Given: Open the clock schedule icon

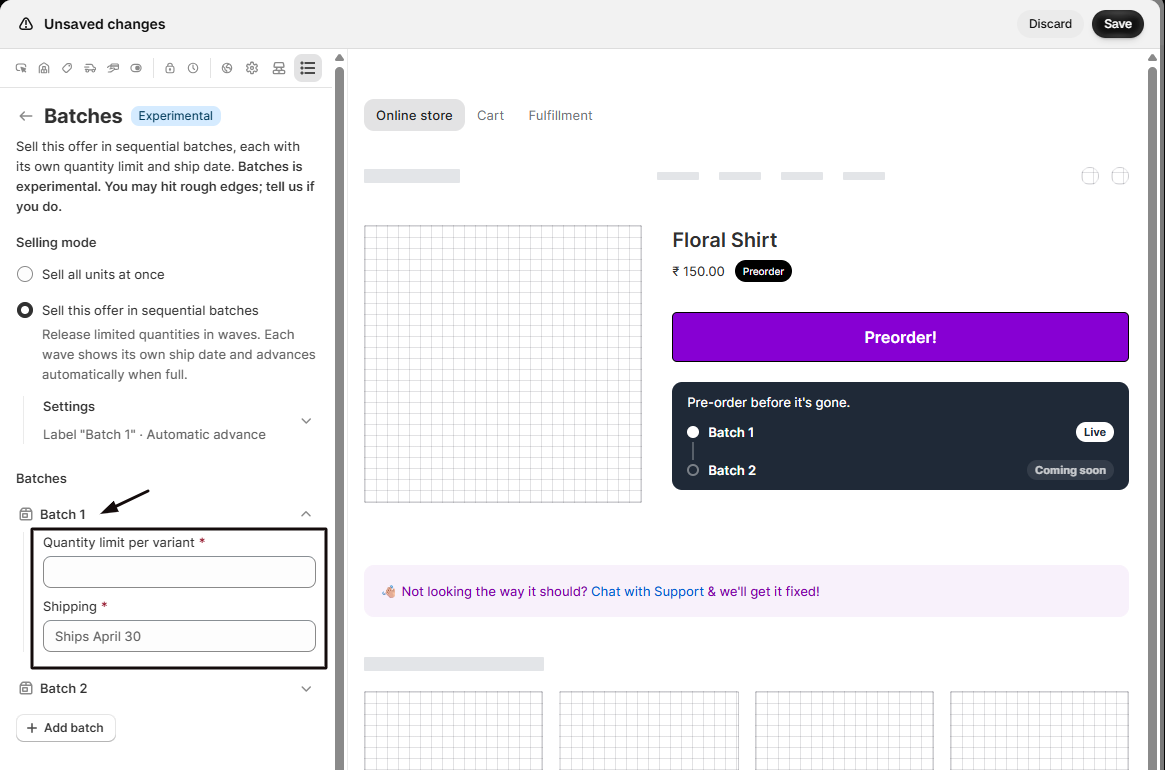Looking at the screenshot, I should (x=193, y=68).
